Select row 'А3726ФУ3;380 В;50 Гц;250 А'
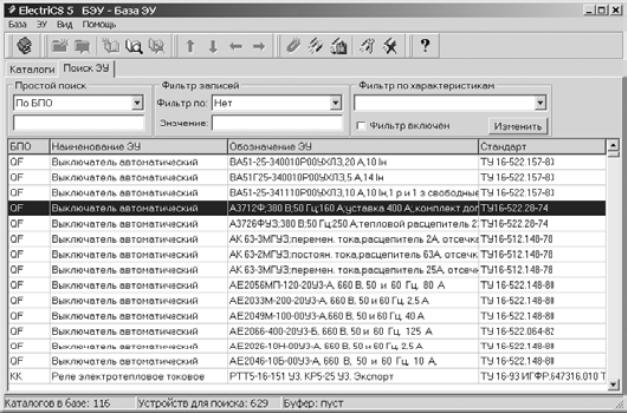 [x=307, y=224]
